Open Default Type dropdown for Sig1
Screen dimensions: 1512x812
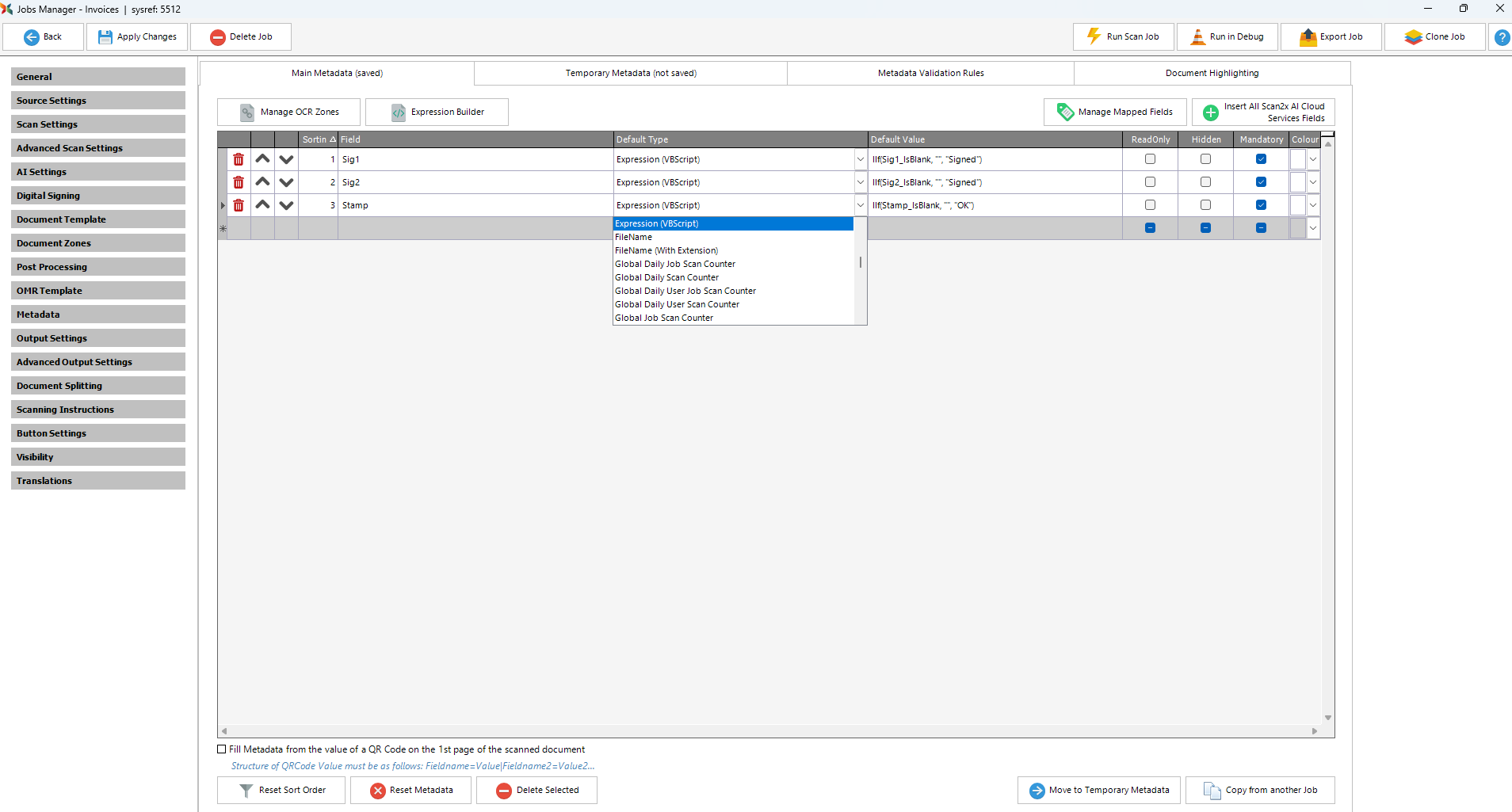(861, 159)
